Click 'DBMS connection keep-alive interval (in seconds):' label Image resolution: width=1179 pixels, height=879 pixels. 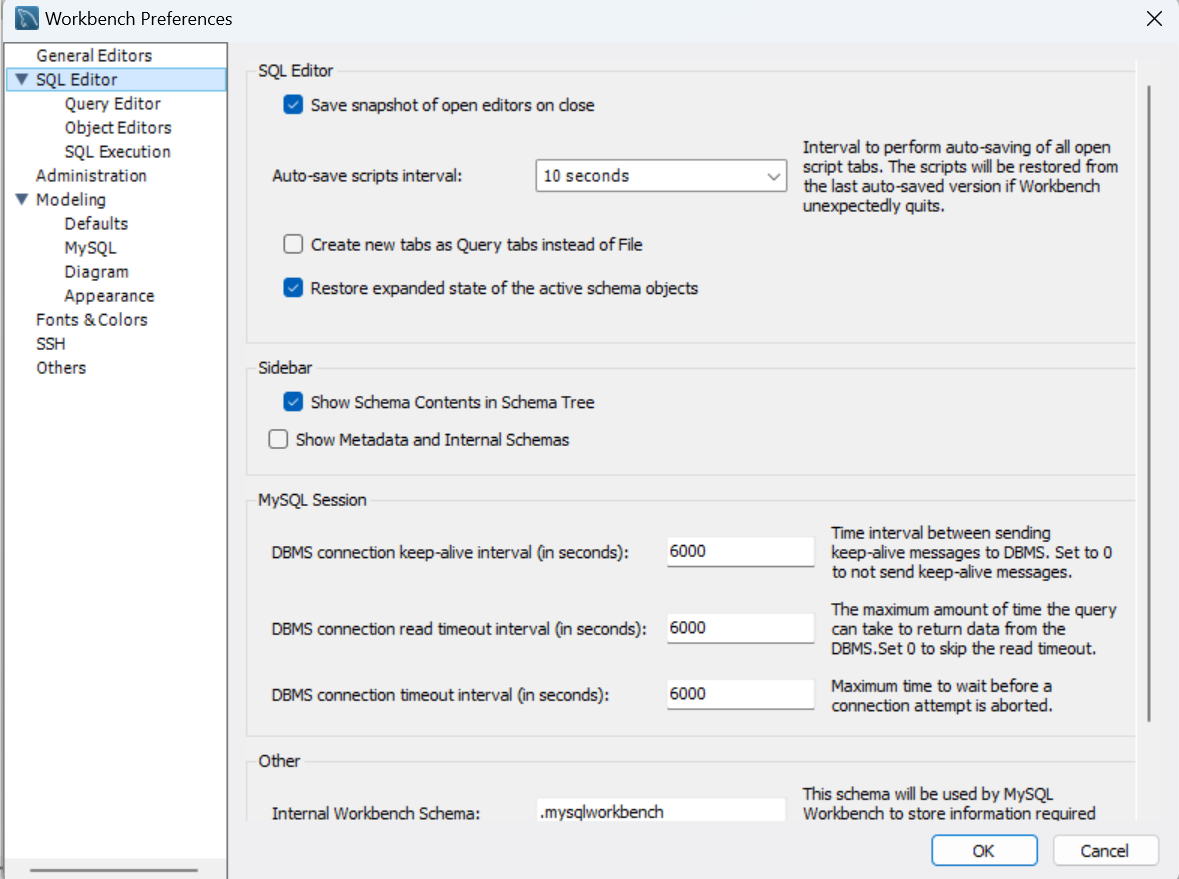click(450, 553)
